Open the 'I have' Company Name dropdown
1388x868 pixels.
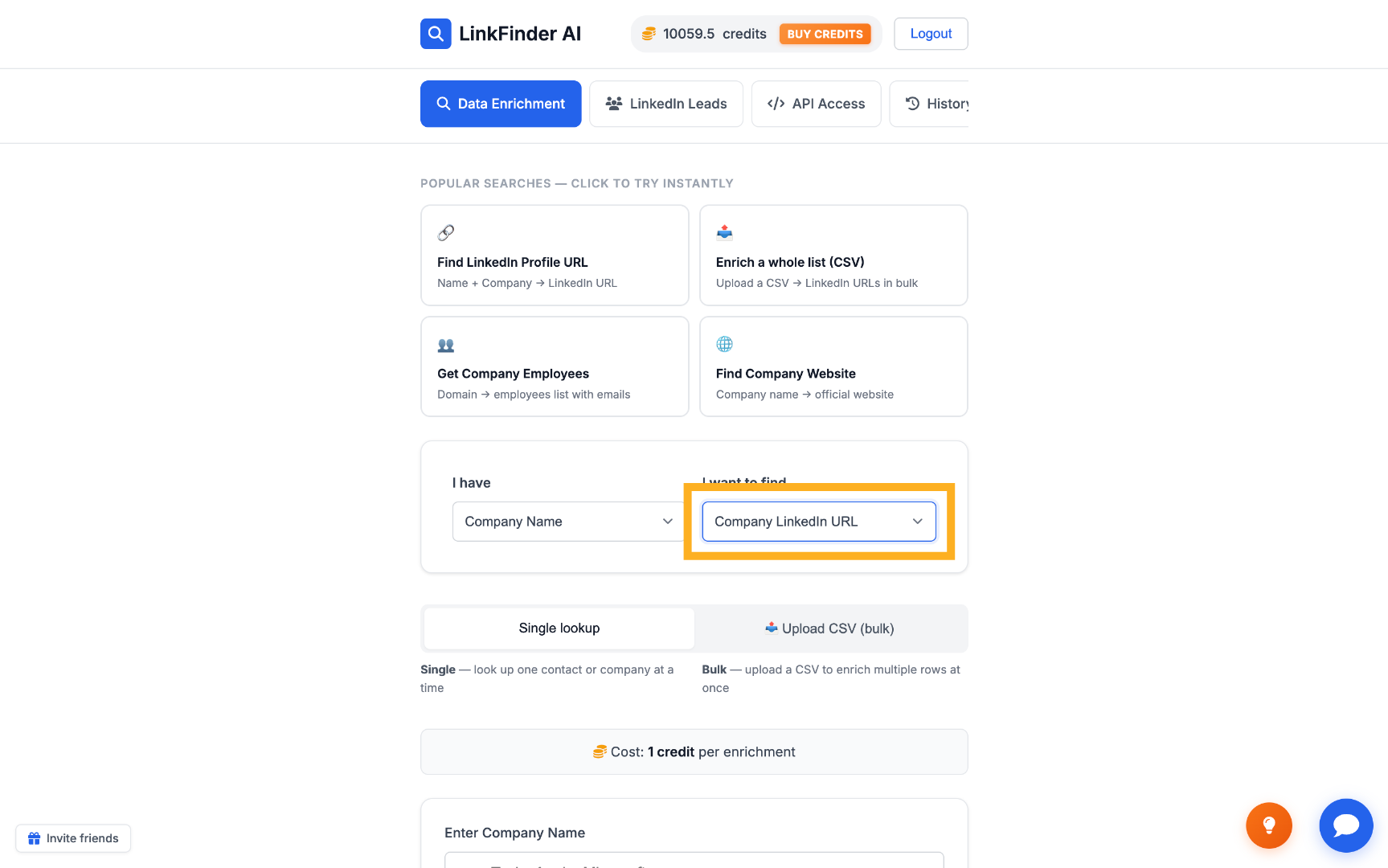pos(569,522)
